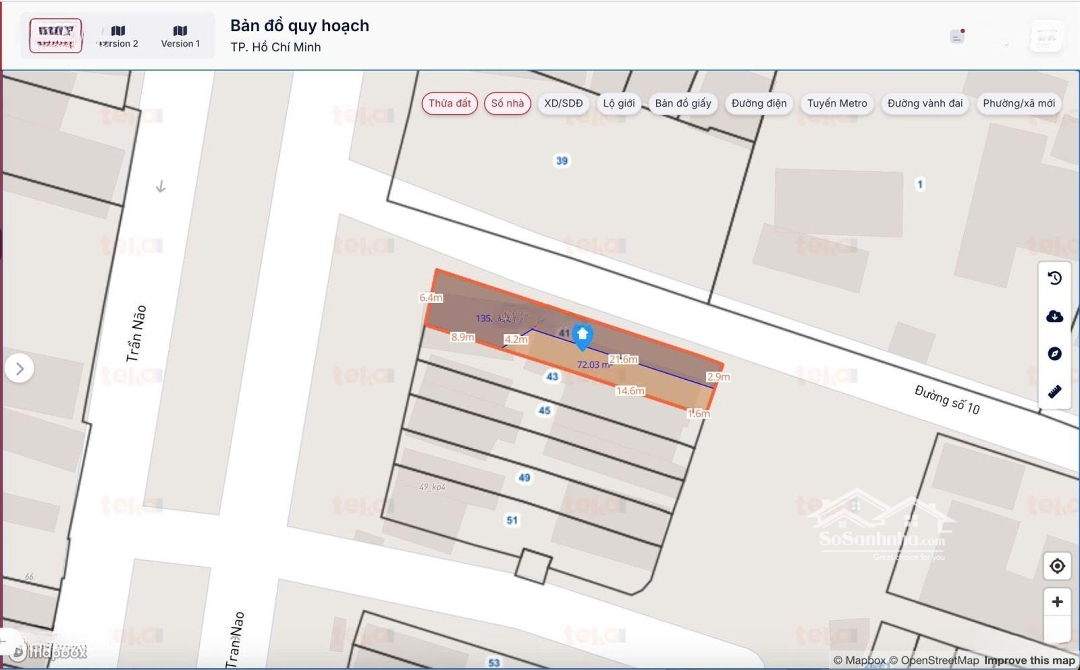The height and width of the screenshot is (670, 1080).
Task: Click the Improve this map link
Action: (x=1029, y=660)
